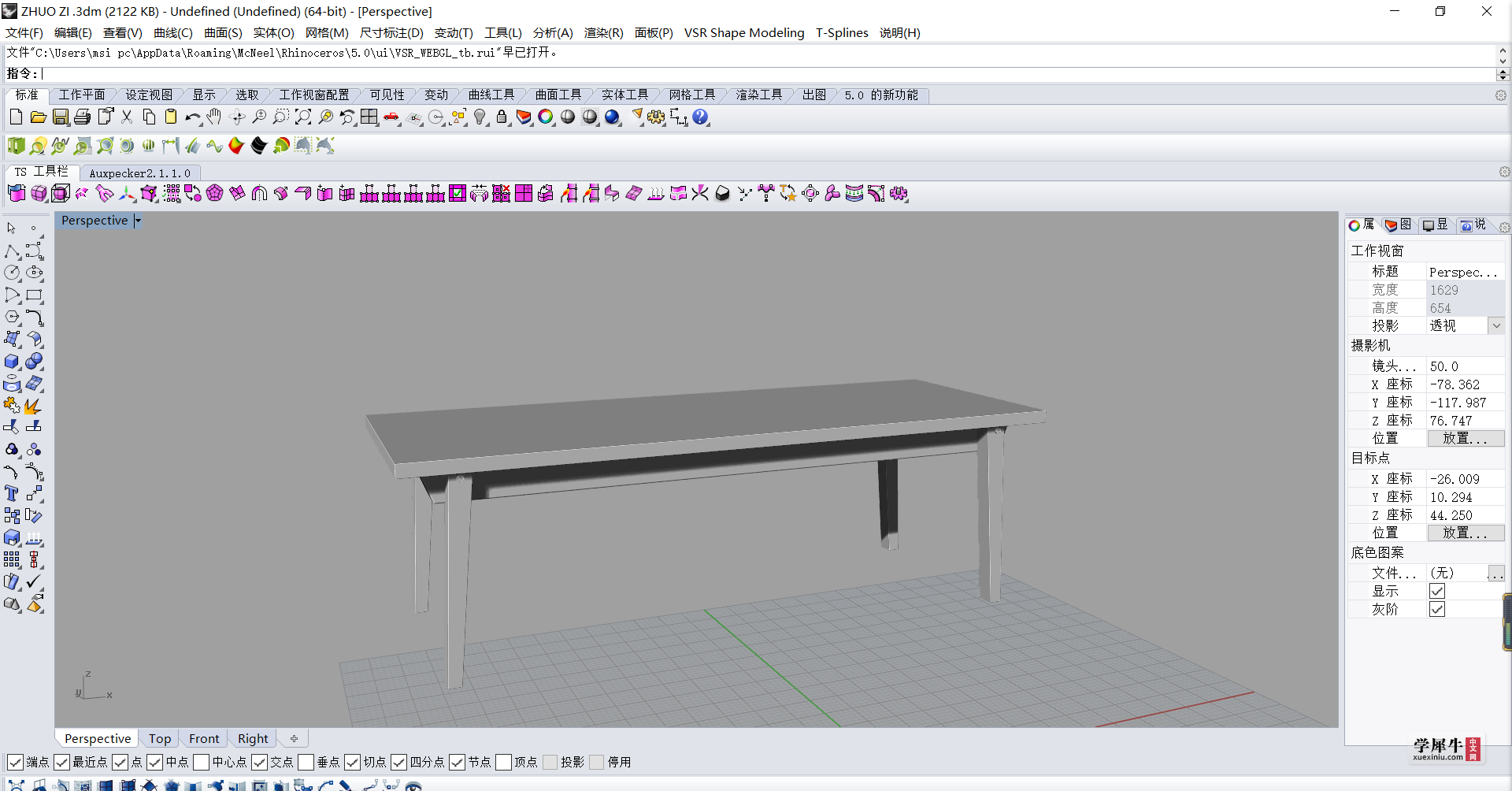1512x791 pixels.
Task: Enable the 垂点 osnap checkbox
Action: click(306, 763)
